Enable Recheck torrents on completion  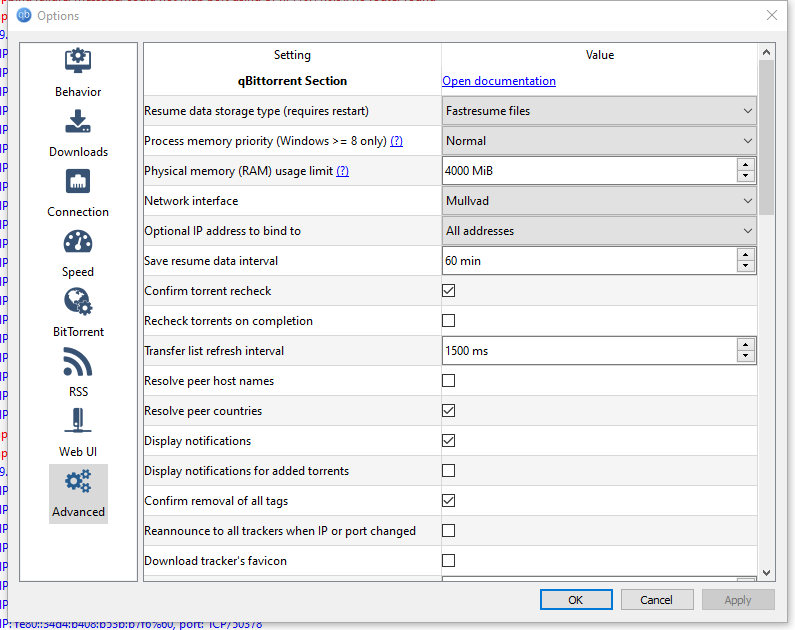pyautogui.click(x=448, y=320)
